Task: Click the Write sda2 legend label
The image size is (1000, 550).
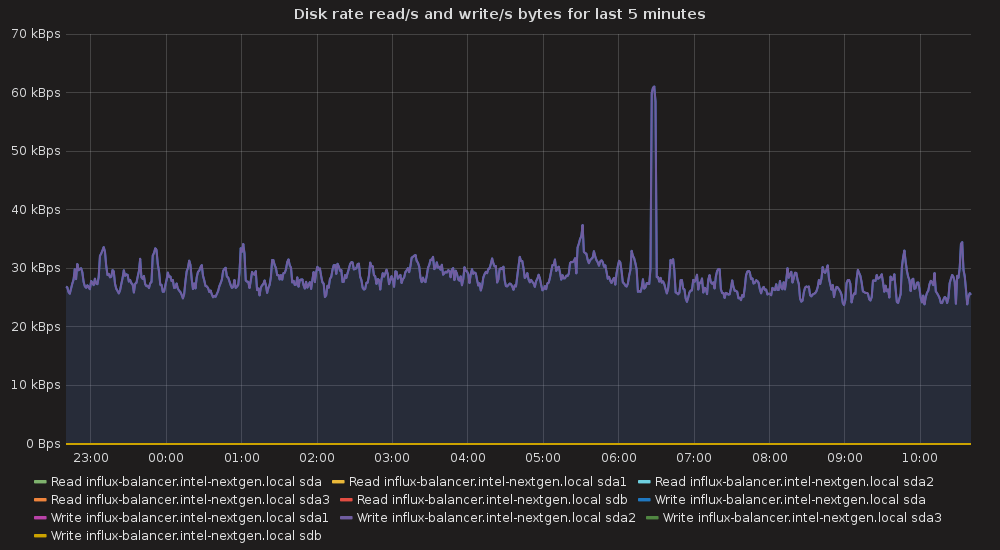Action: tap(497, 518)
